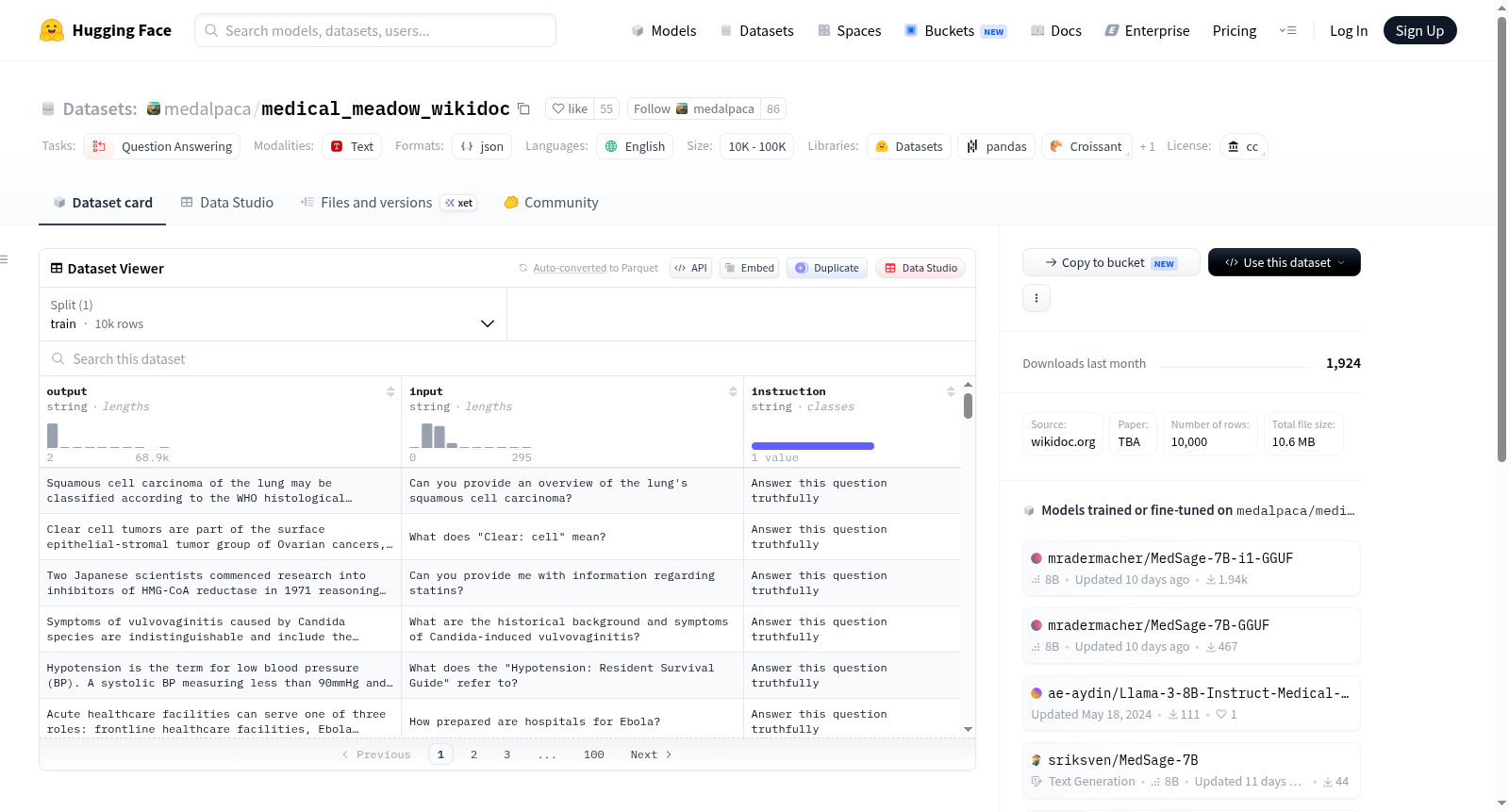This screenshot has width=1509, height=812.
Task: Open sriksven/MedSage-7B model
Action: pos(1191,770)
